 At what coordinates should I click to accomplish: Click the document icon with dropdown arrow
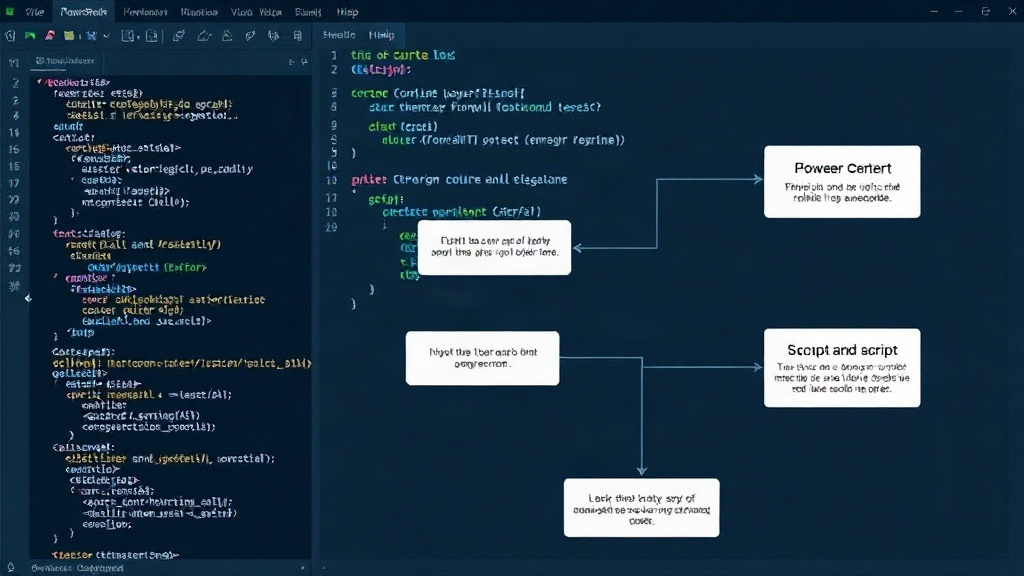point(128,36)
